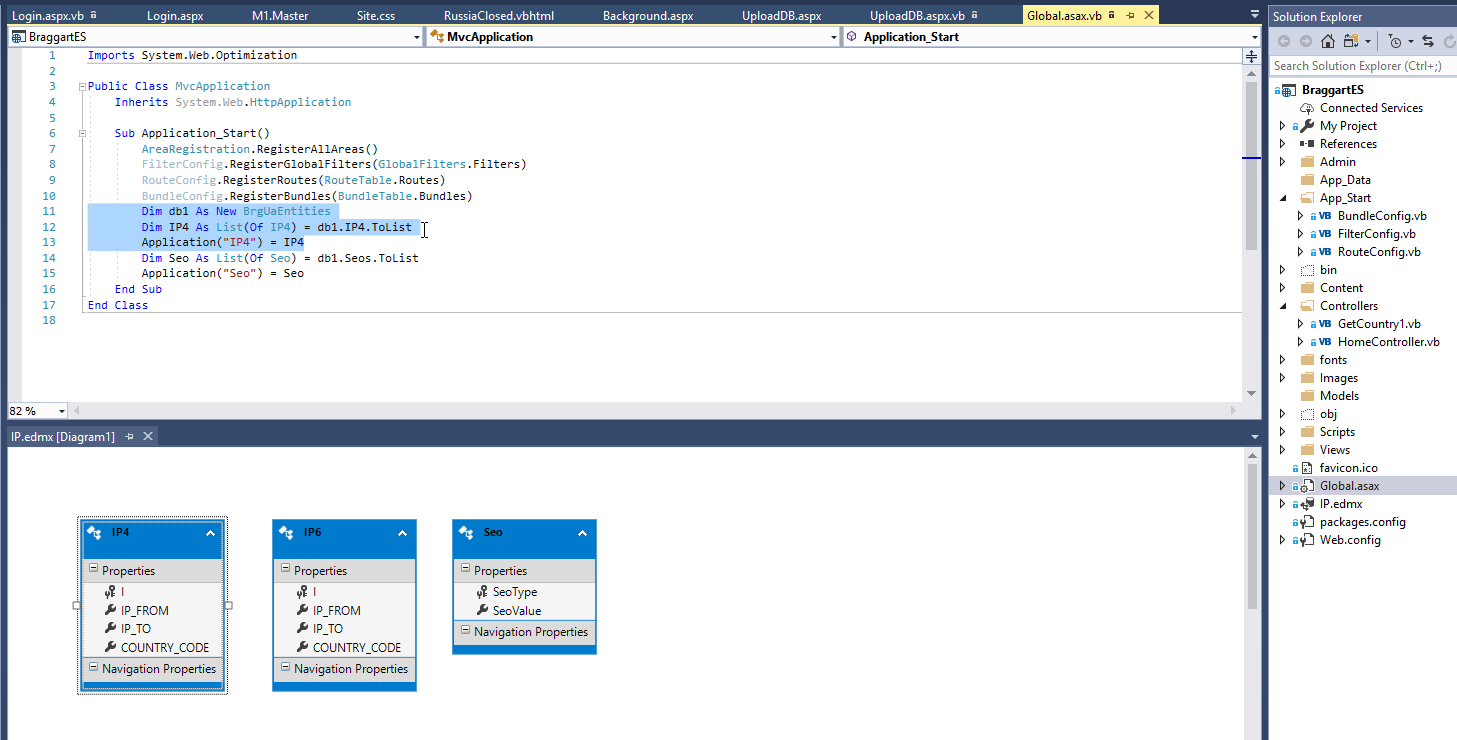Click the Connected Services cloud icon
1457x740 pixels.
(1307, 108)
